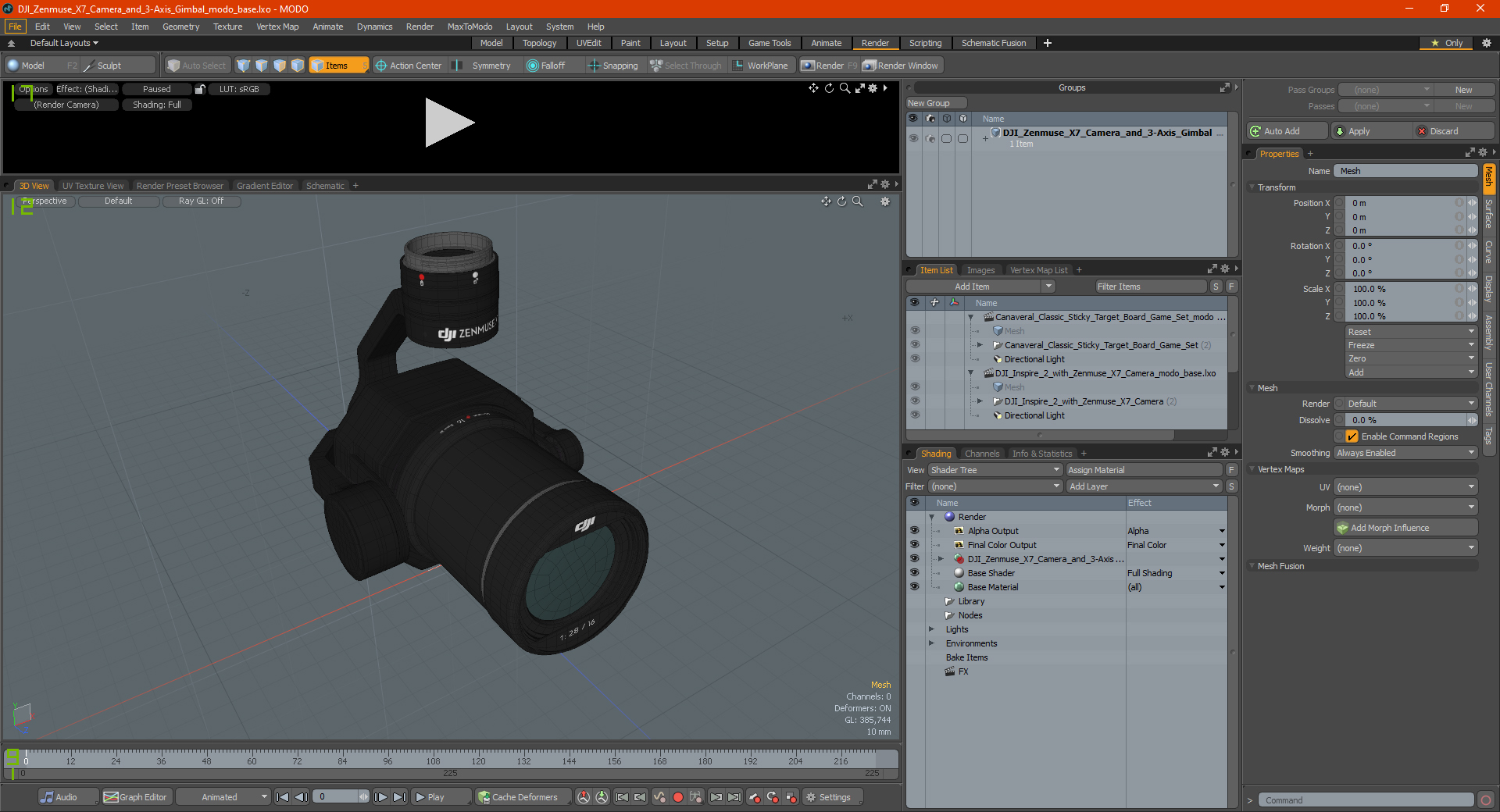Image resolution: width=1500 pixels, height=812 pixels.
Task: Open Add Layer dropdown
Action: 1145,486
